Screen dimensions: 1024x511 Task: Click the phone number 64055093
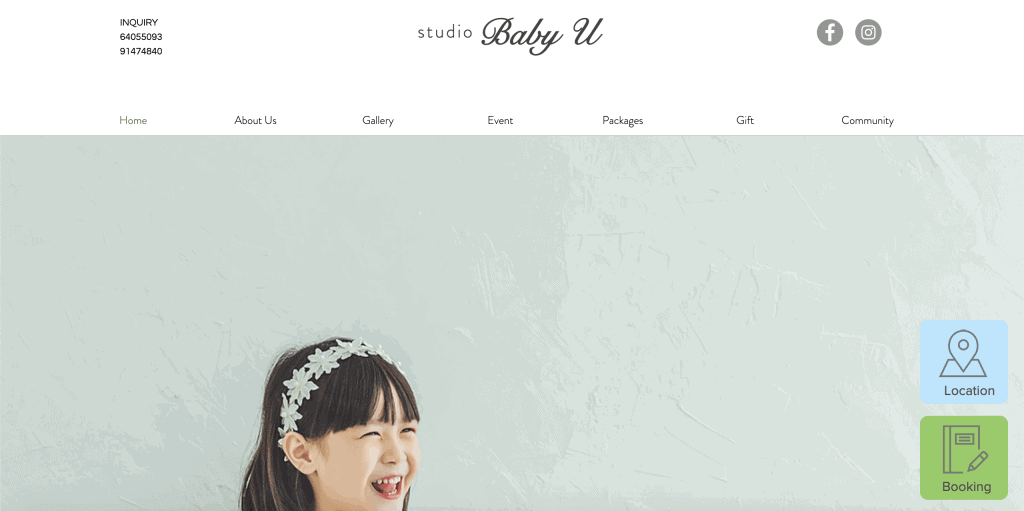141,37
